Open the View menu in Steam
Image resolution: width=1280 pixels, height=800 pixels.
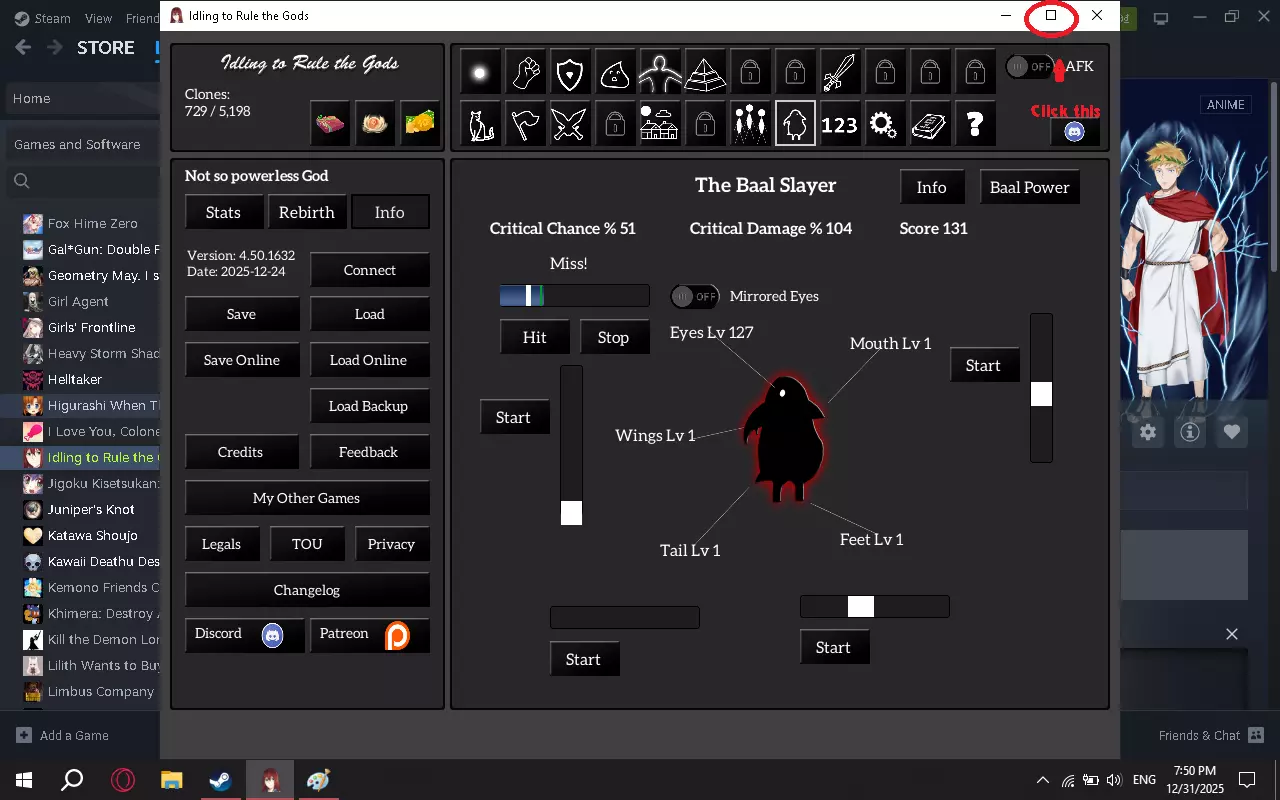point(99,18)
